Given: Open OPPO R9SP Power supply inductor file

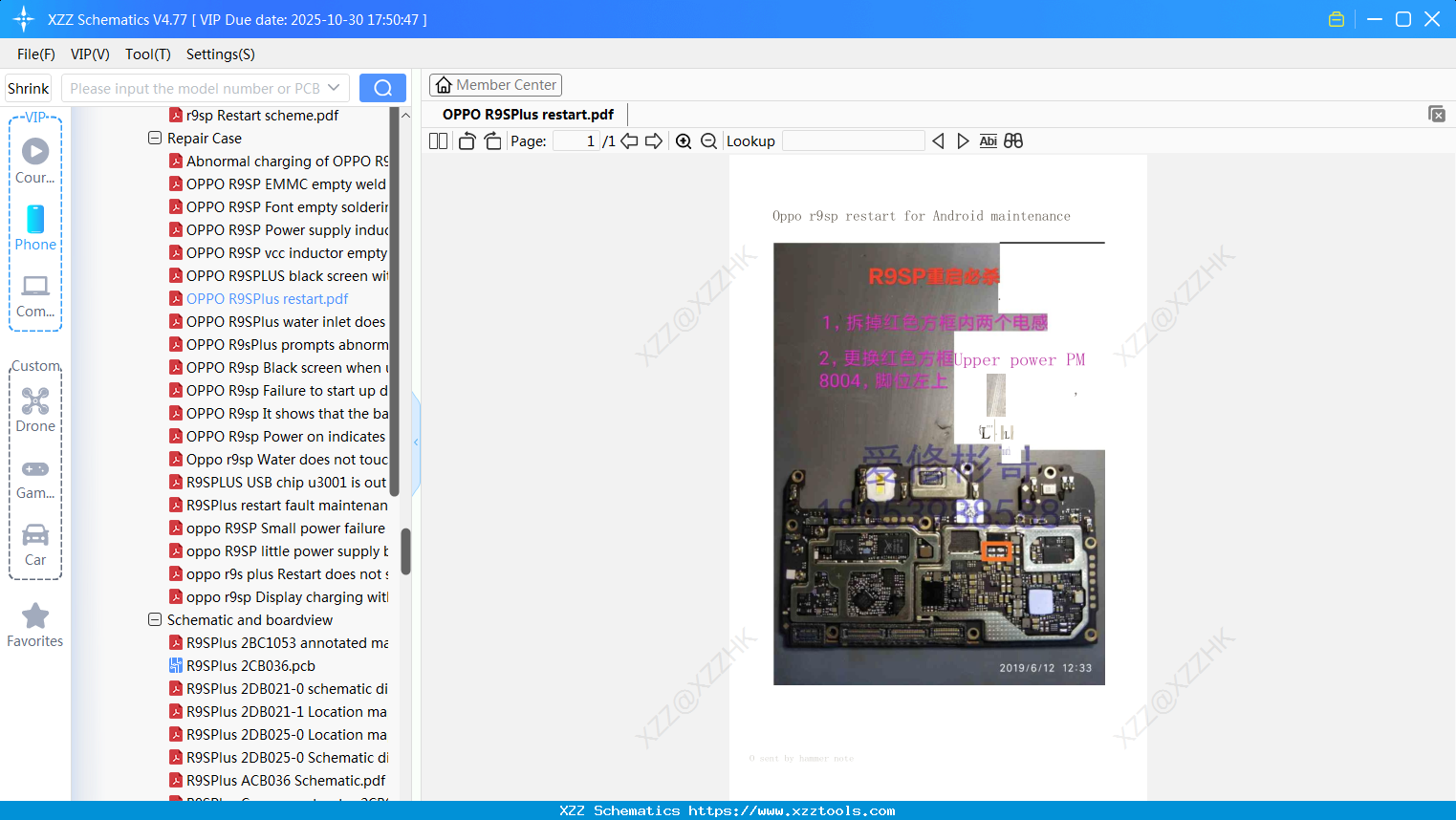Looking at the screenshot, I should coord(279,230).
